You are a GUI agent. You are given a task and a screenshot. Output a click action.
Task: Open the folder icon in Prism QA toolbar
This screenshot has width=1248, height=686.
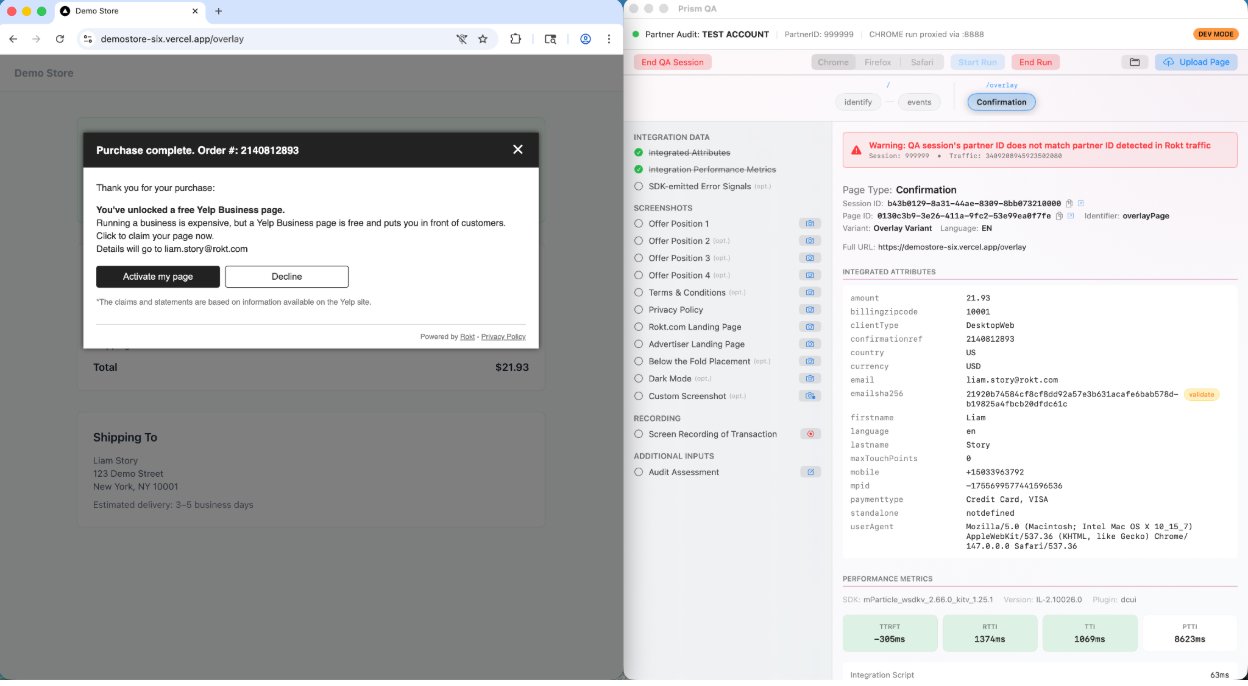(1135, 62)
